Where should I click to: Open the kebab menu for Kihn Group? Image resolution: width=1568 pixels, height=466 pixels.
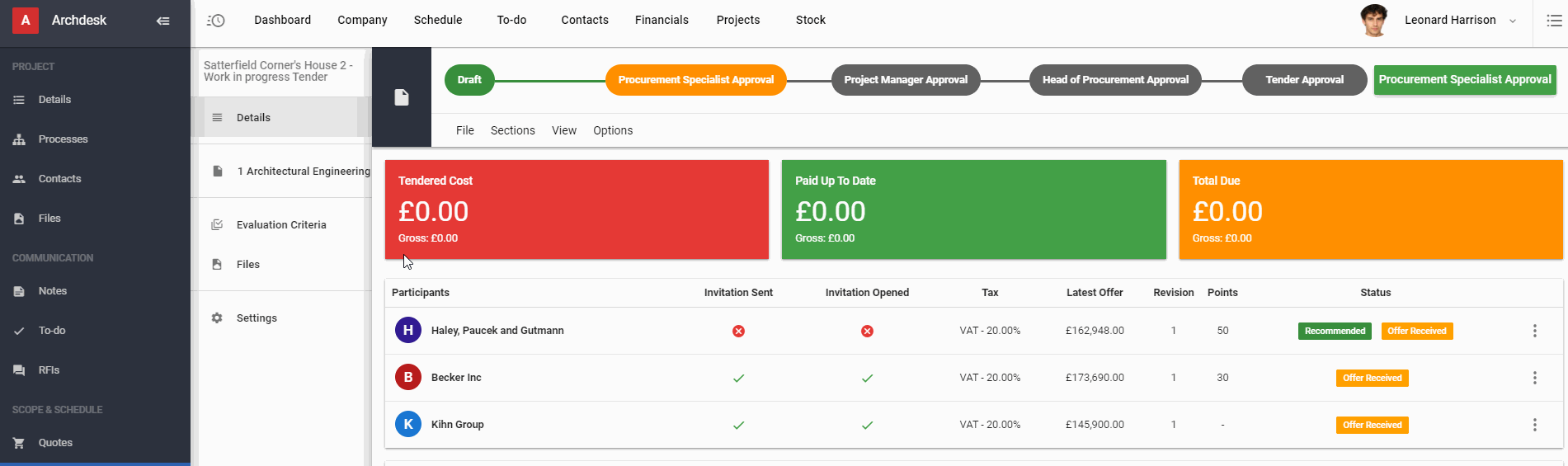(x=1535, y=425)
